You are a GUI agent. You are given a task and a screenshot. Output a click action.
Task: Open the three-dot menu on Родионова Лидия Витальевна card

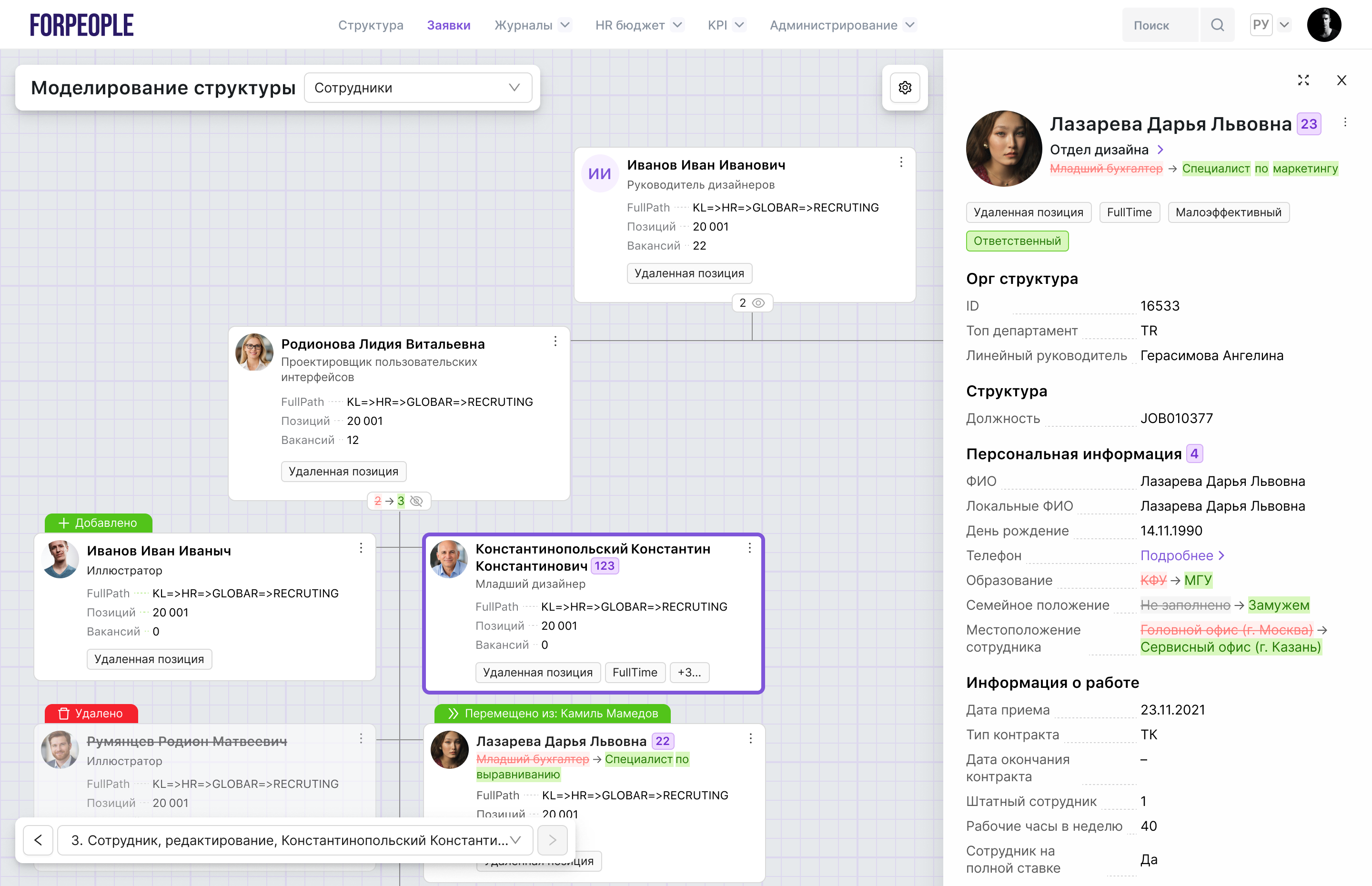(x=555, y=342)
